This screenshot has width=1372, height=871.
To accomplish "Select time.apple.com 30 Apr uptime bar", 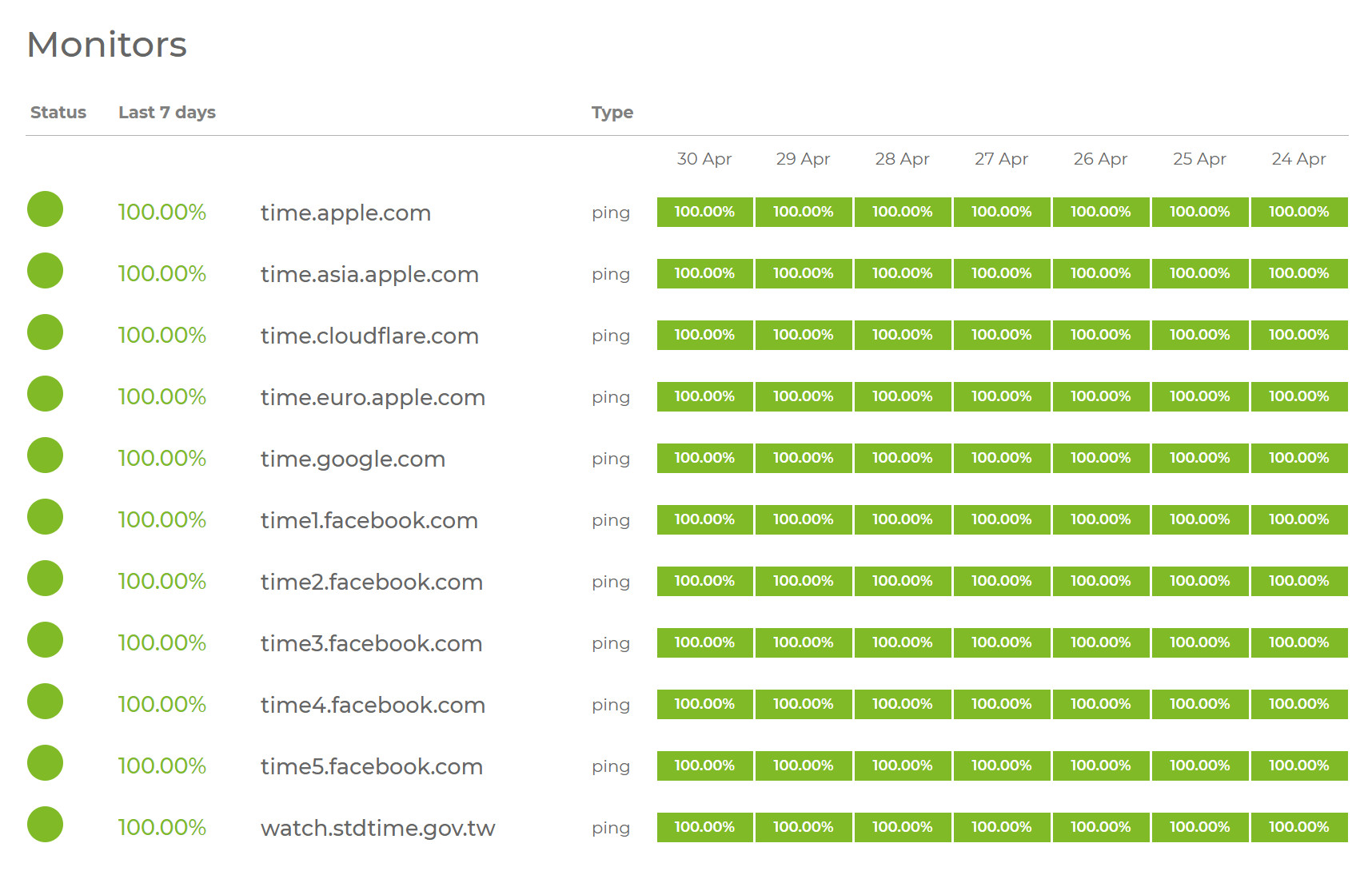I will pos(705,212).
